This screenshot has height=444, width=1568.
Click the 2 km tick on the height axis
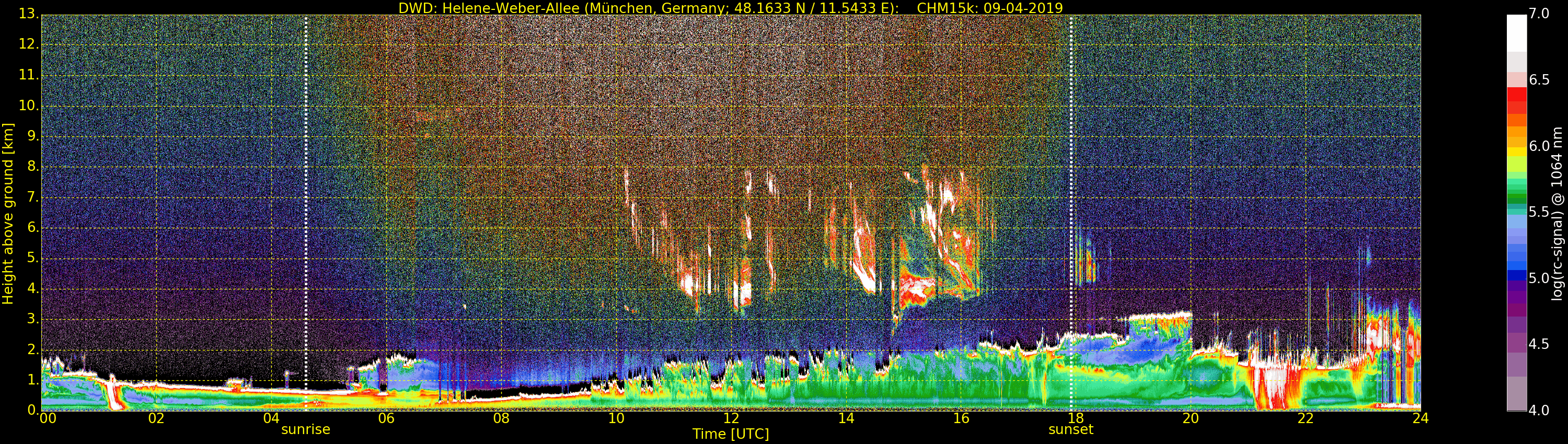click(33, 349)
